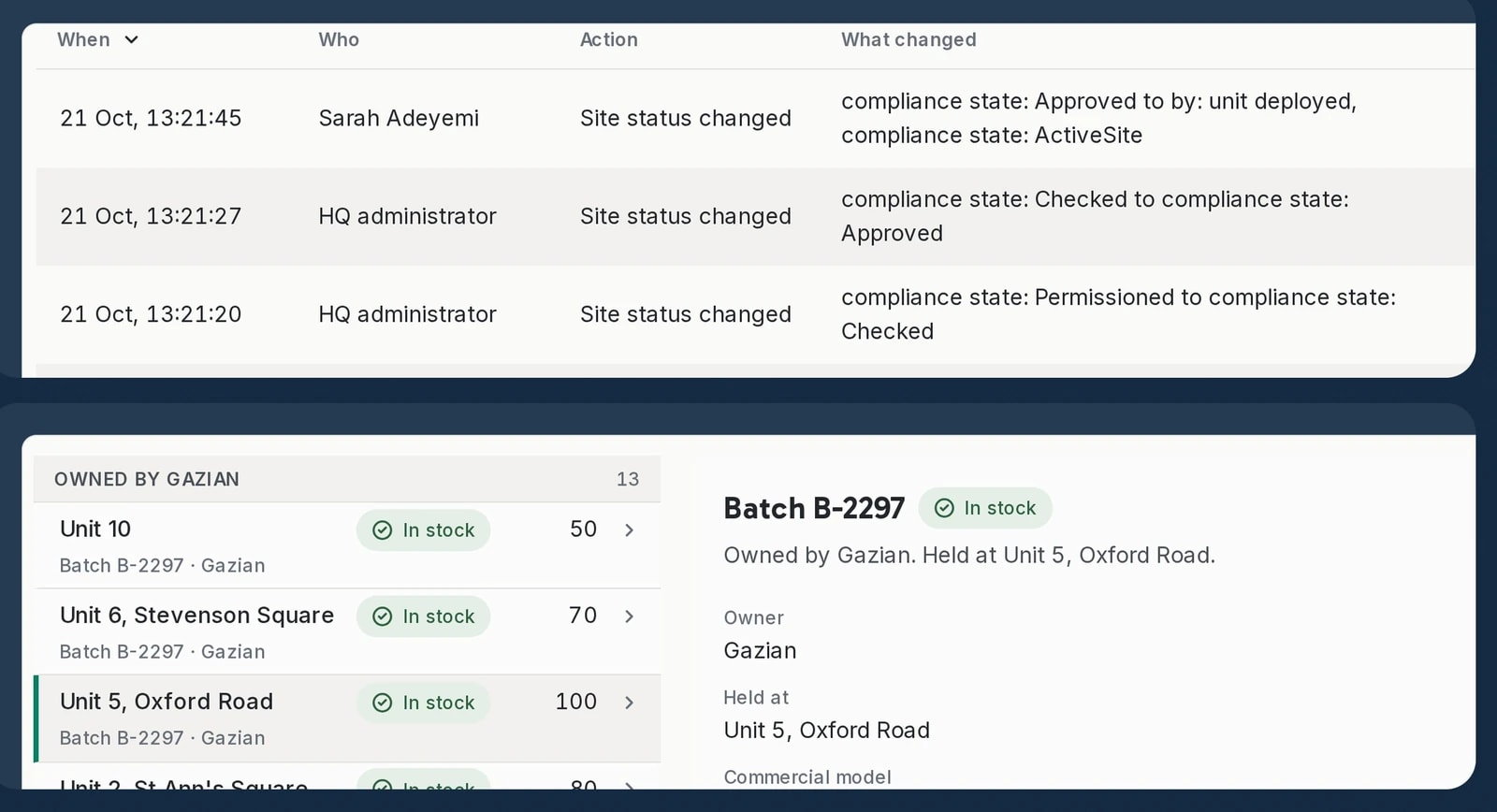
Task: Click 'Batch B-2297 · Gazian' under Unit 10
Action: click(163, 565)
